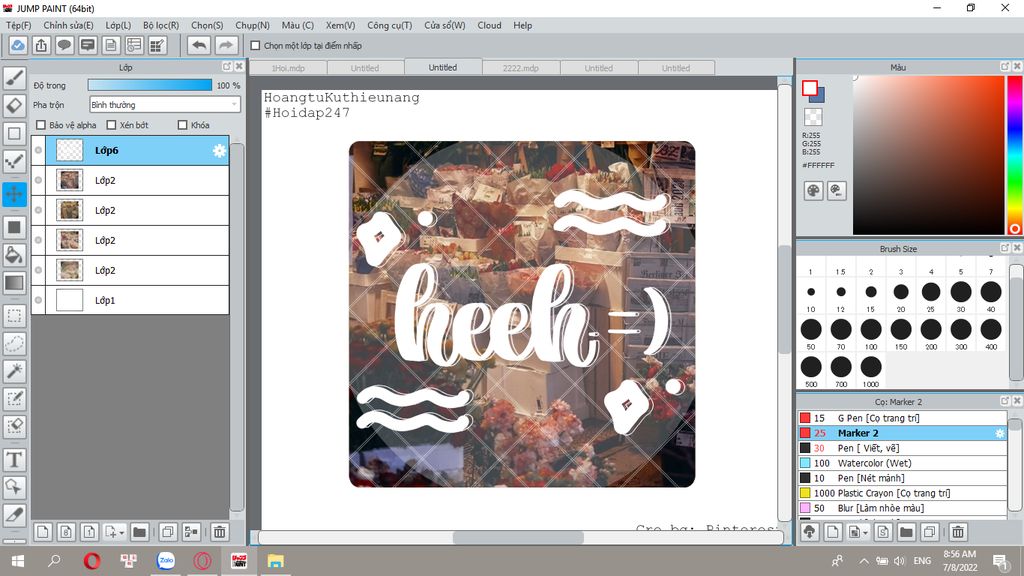Open the add-brush dropdown in Cọ panel
This screenshot has height=576, width=1024.
(865, 533)
